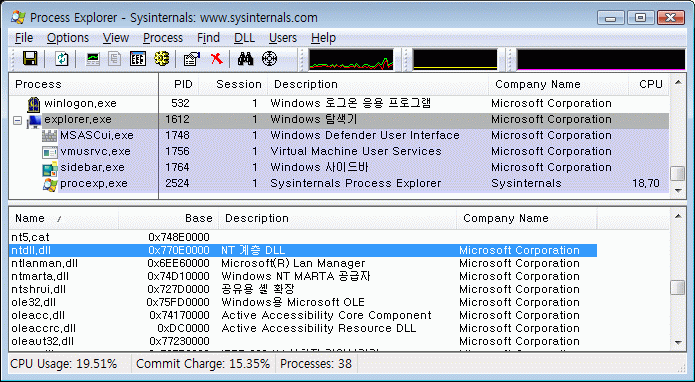This screenshot has height=382, width=695.
Task: Click the process list scrollbar down arrow
Action: point(678,191)
